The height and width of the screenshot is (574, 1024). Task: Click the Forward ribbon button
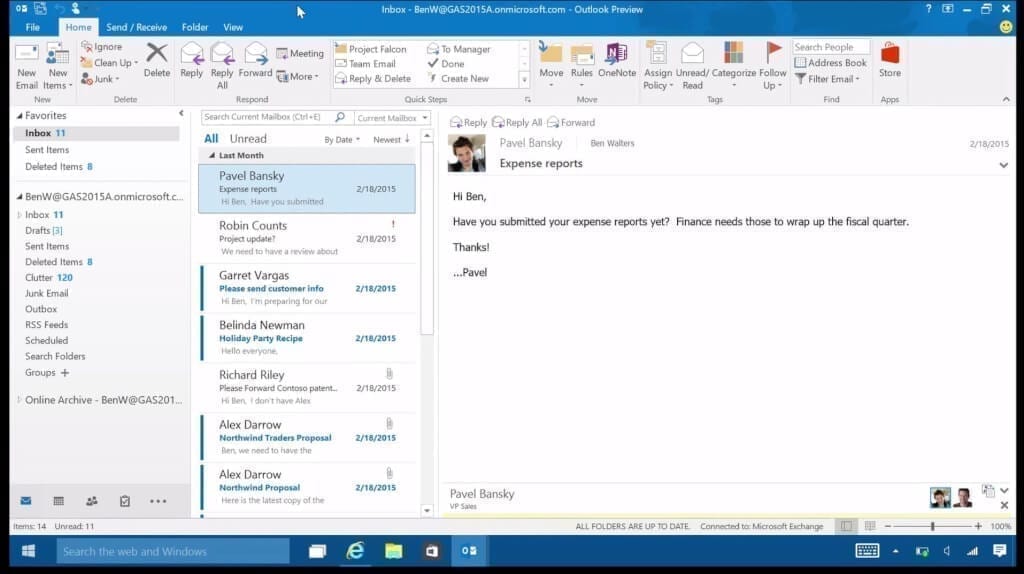pos(255,60)
